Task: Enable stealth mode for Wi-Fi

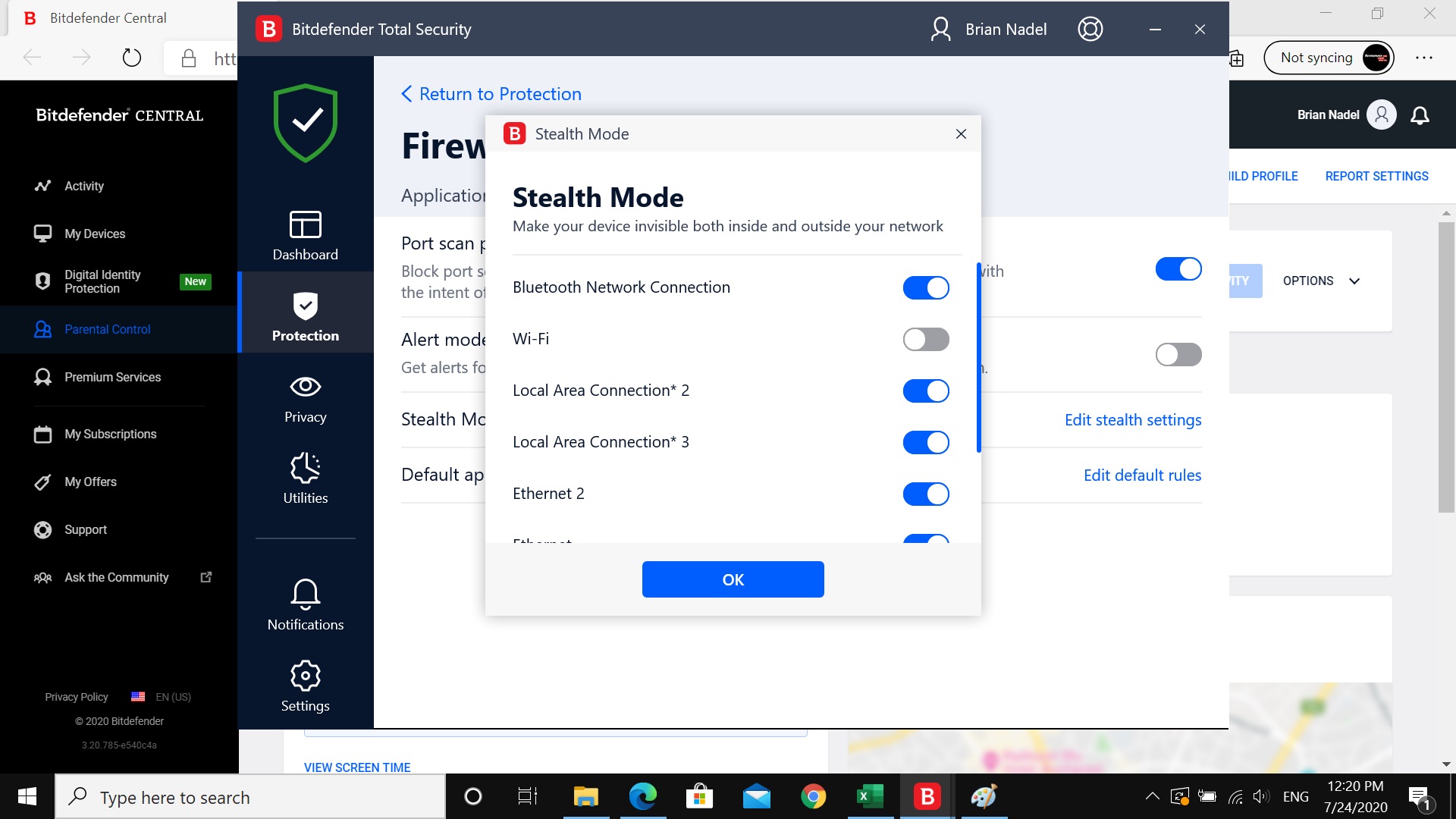Action: [x=926, y=339]
